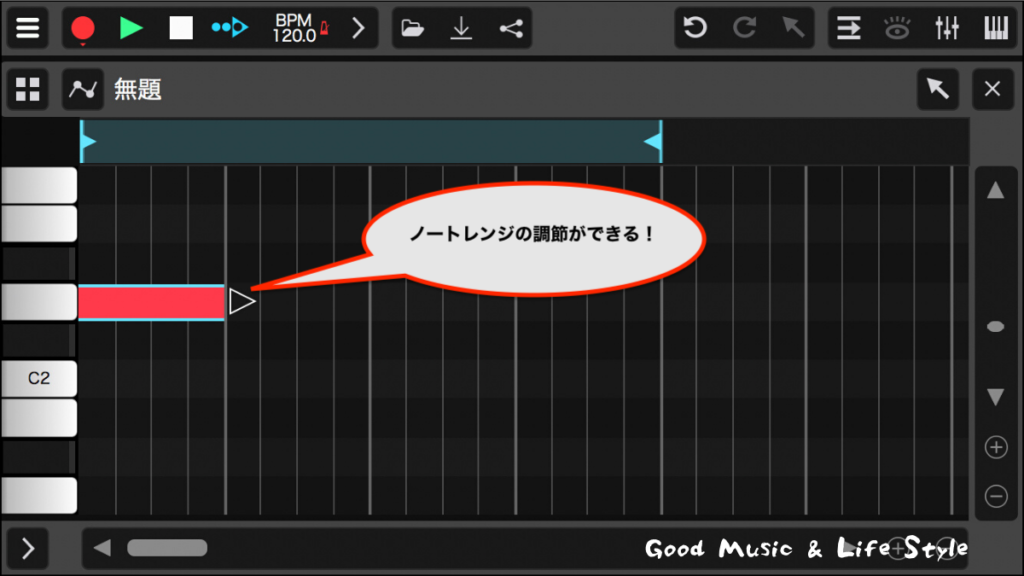Image resolution: width=1024 pixels, height=576 pixels.
Task: Select the red note in the grid
Action: click(x=152, y=302)
